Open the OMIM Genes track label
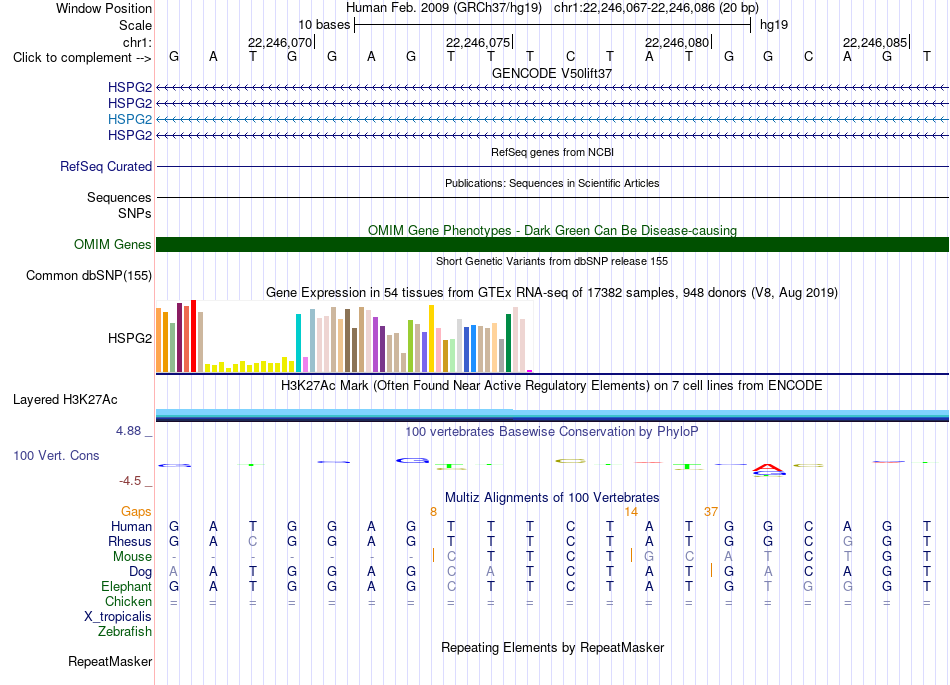 tap(112, 245)
